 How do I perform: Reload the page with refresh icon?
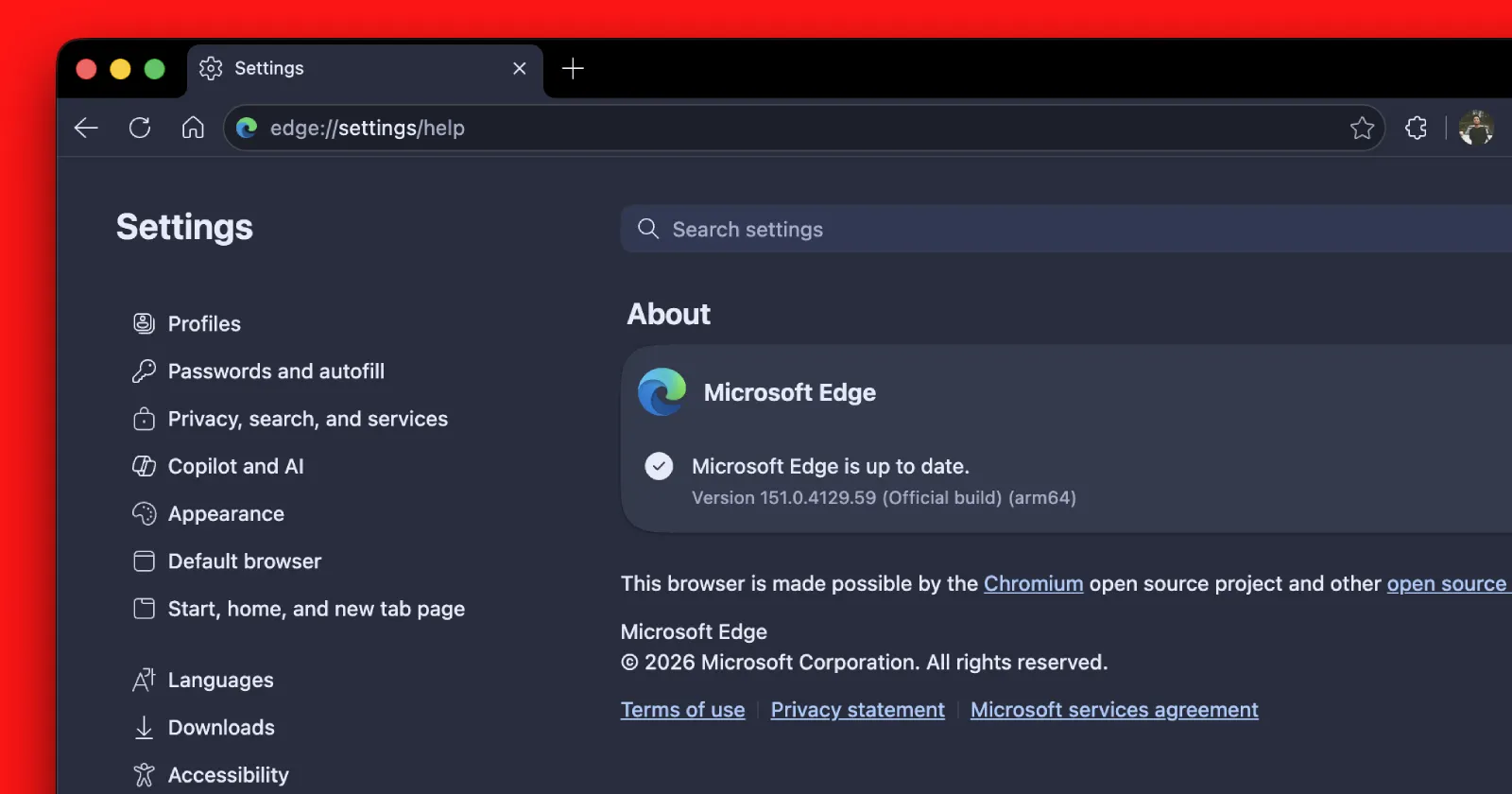140,128
